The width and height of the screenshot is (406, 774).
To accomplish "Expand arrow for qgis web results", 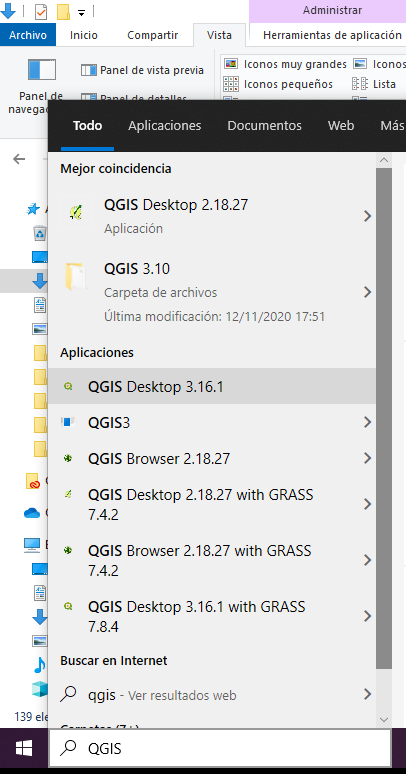I will click(x=367, y=695).
